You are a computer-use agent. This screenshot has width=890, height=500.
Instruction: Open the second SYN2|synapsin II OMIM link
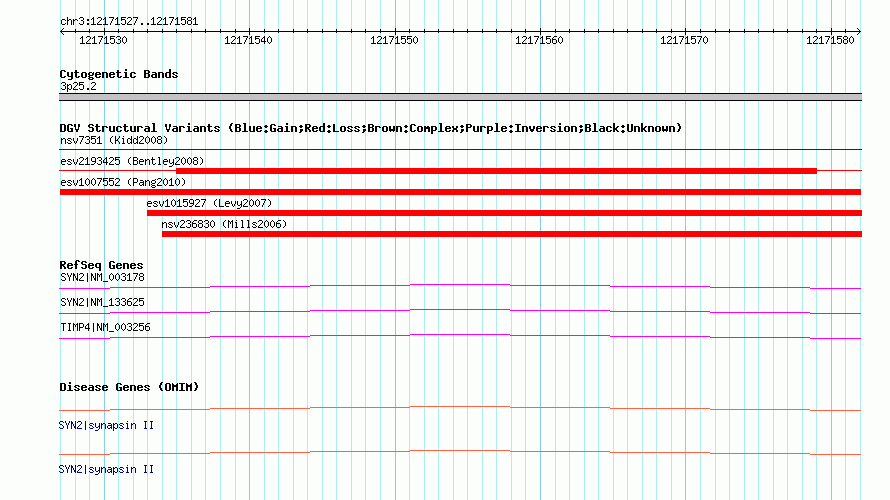(106, 469)
